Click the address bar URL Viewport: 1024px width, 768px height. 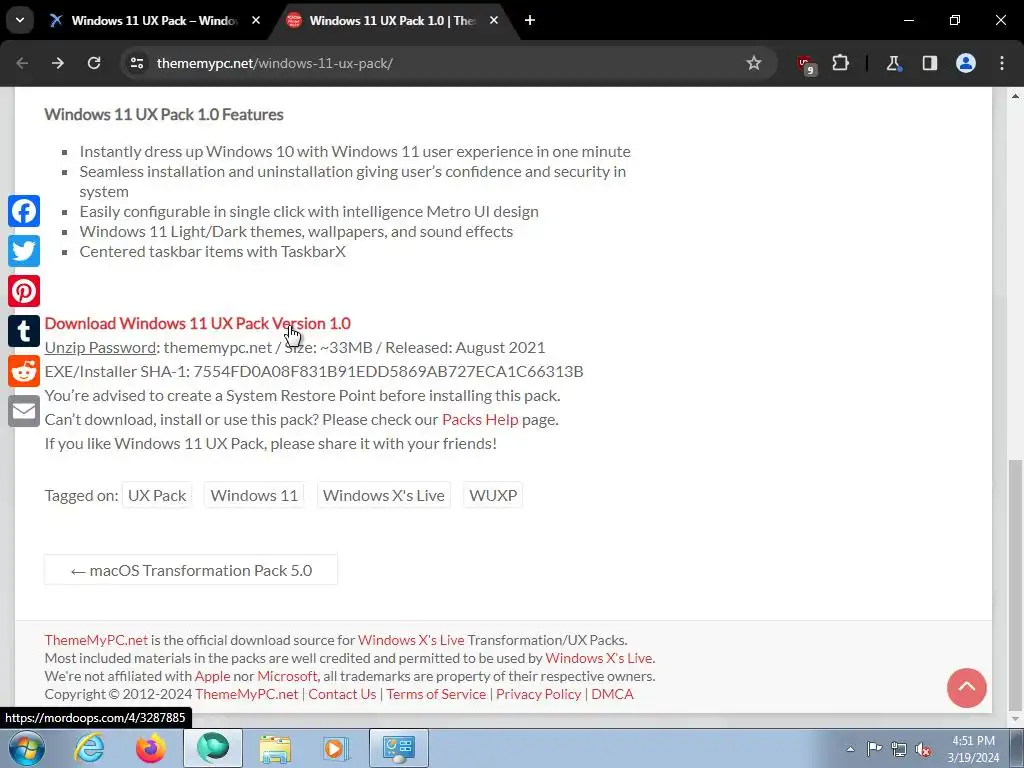pos(274,63)
